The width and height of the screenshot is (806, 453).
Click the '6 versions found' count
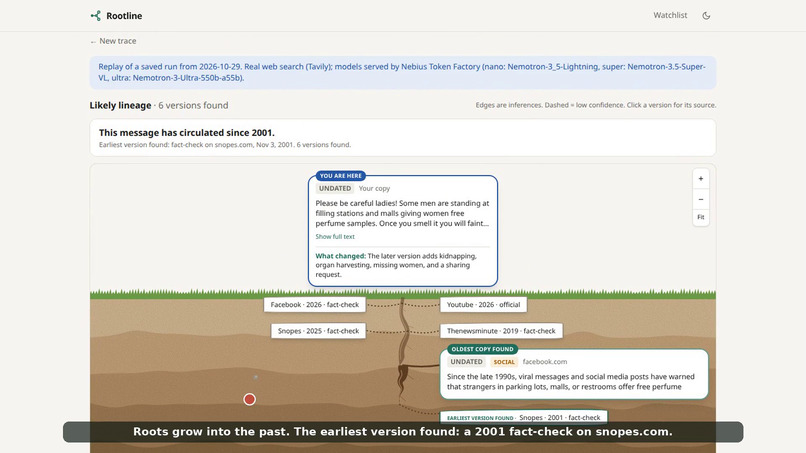(x=193, y=105)
